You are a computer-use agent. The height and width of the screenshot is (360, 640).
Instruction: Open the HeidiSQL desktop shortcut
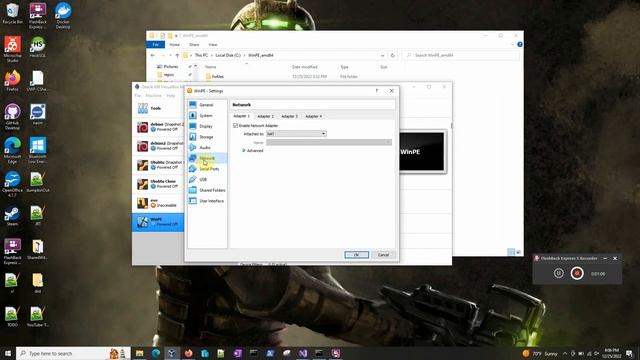pyautogui.click(x=38, y=48)
